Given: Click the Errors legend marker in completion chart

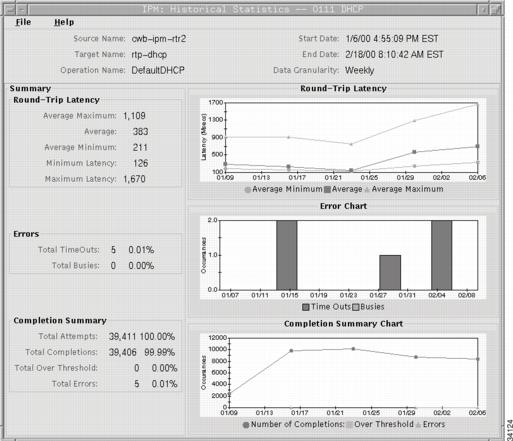Looking at the screenshot, I should point(418,425).
